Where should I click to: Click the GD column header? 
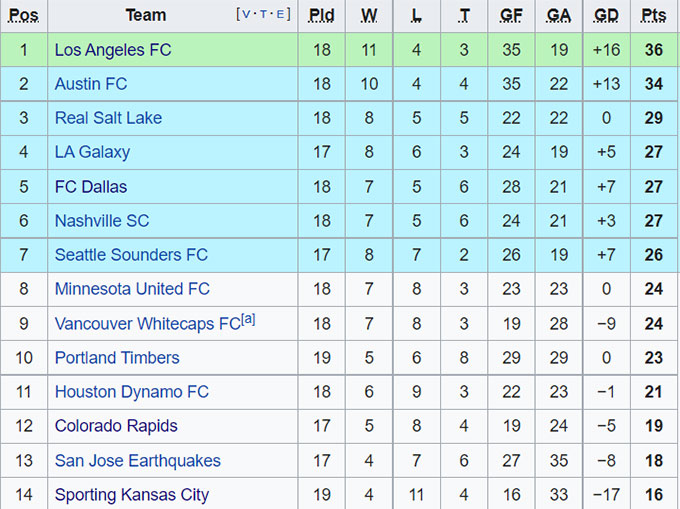pos(606,15)
